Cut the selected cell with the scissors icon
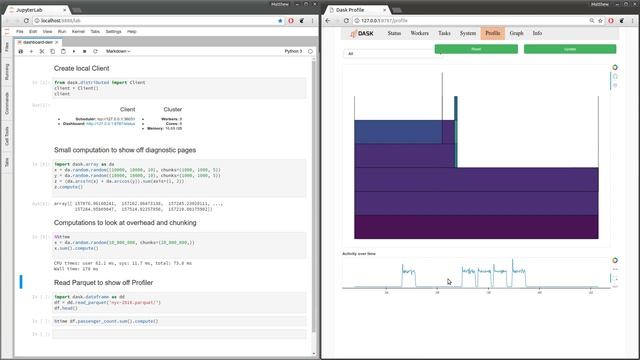 pos(42,51)
